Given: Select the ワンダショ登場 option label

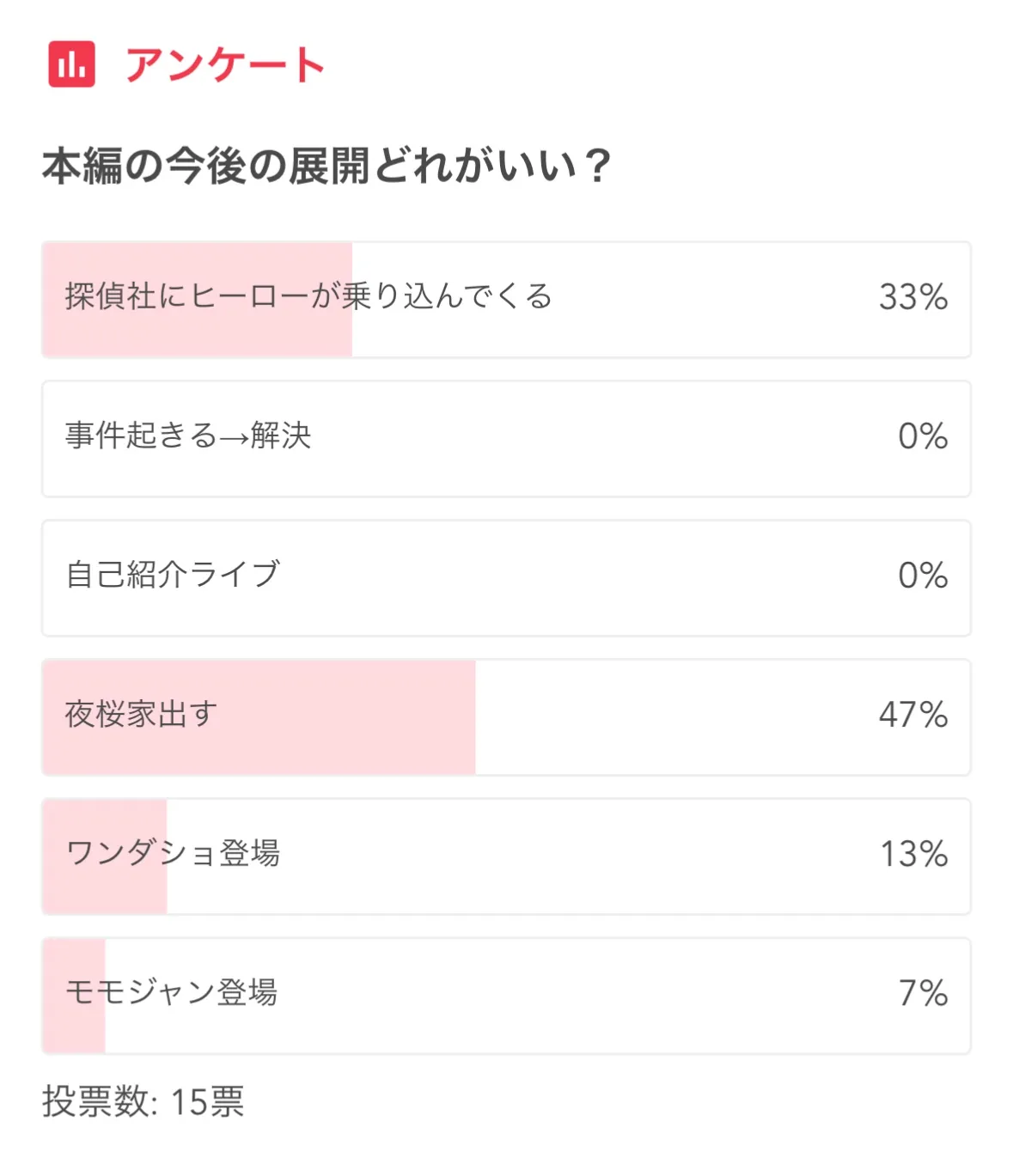Looking at the screenshot, I should [174, 853].
